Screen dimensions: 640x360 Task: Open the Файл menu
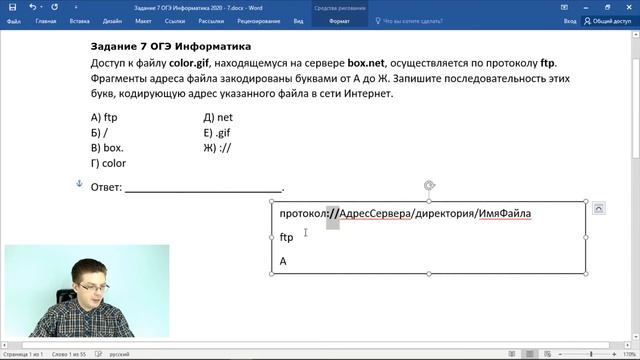(x=13, y=21)
